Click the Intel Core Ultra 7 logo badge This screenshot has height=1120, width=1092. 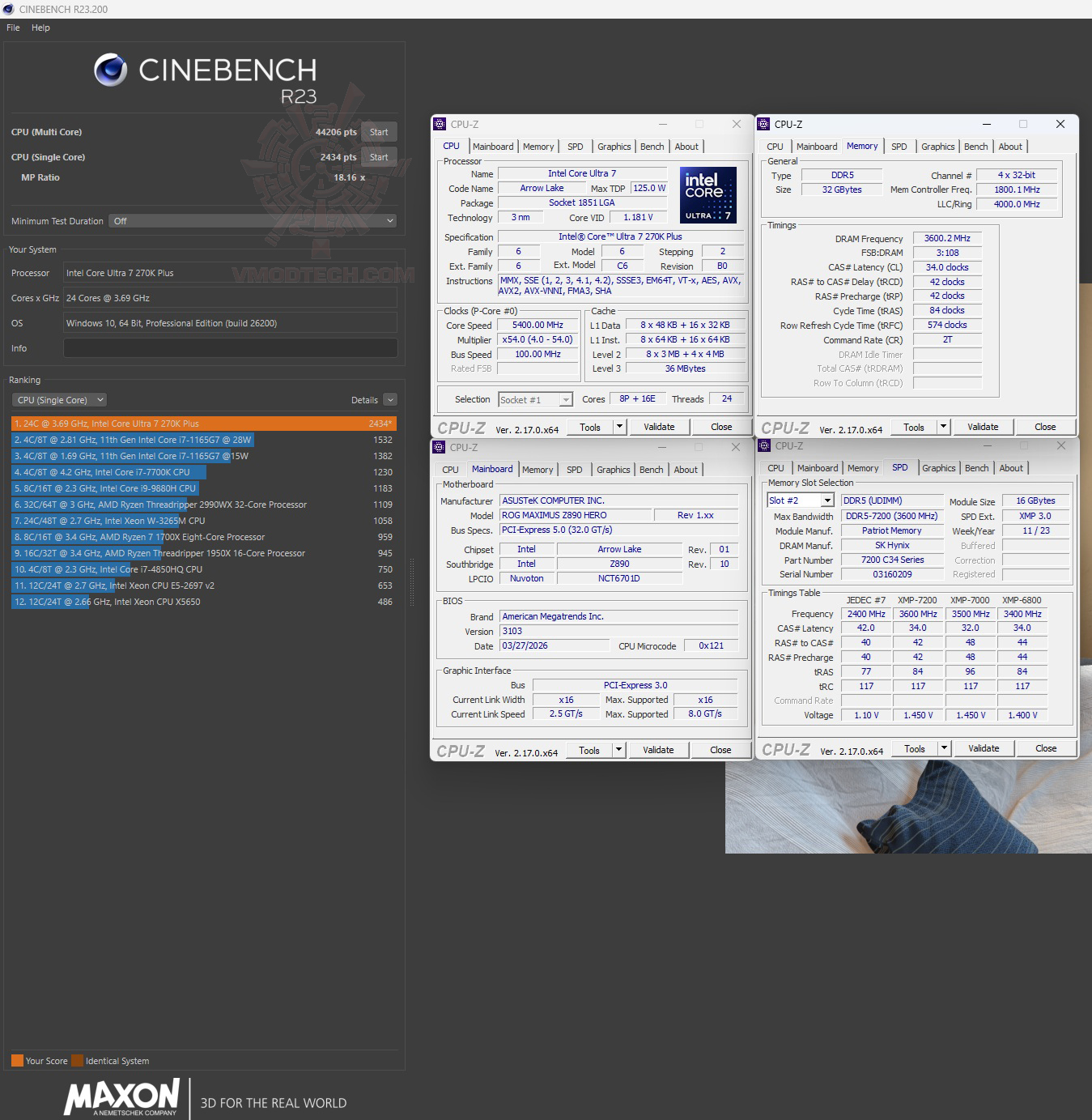point(708,194)
